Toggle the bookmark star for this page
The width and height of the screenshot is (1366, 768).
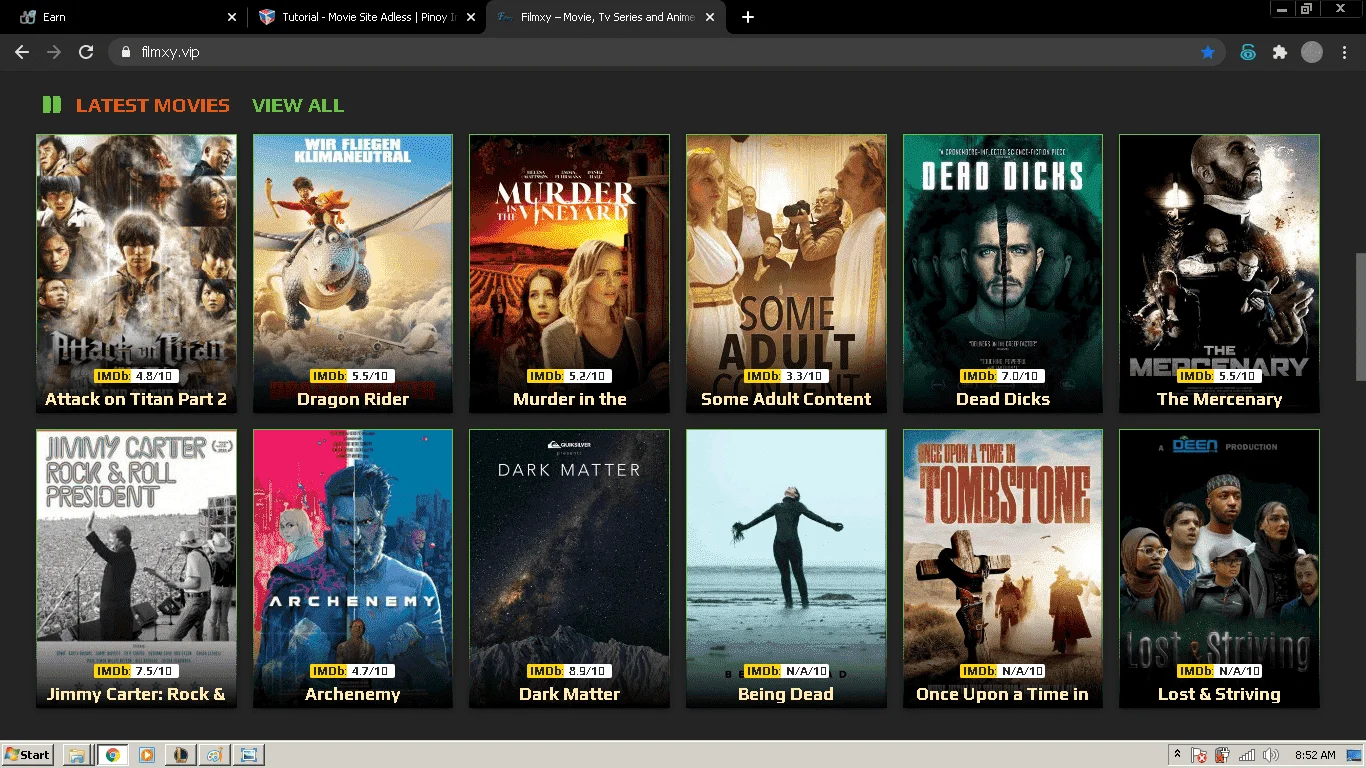1208,52
